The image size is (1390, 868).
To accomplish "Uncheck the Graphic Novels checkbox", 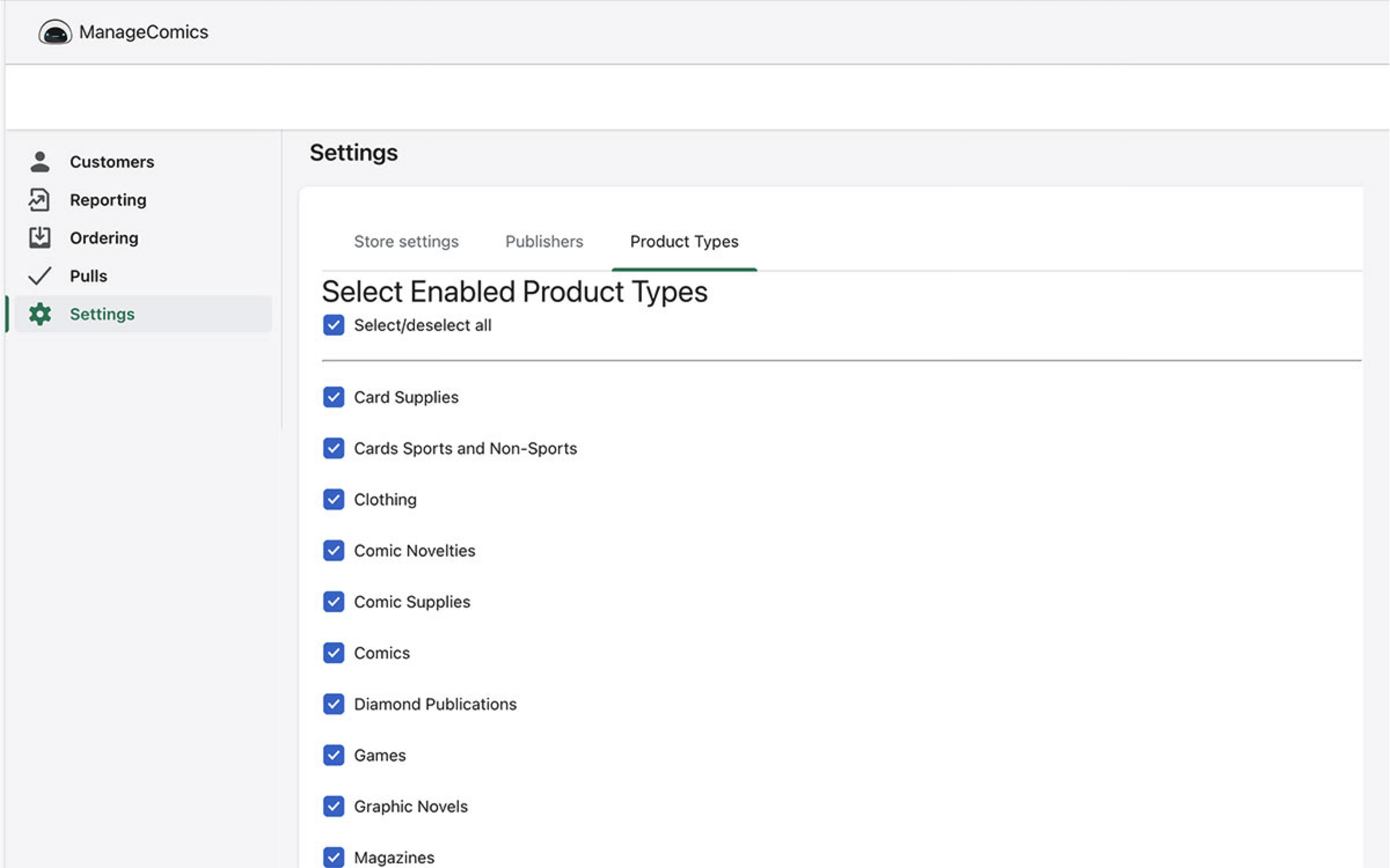I will (333, 806).
